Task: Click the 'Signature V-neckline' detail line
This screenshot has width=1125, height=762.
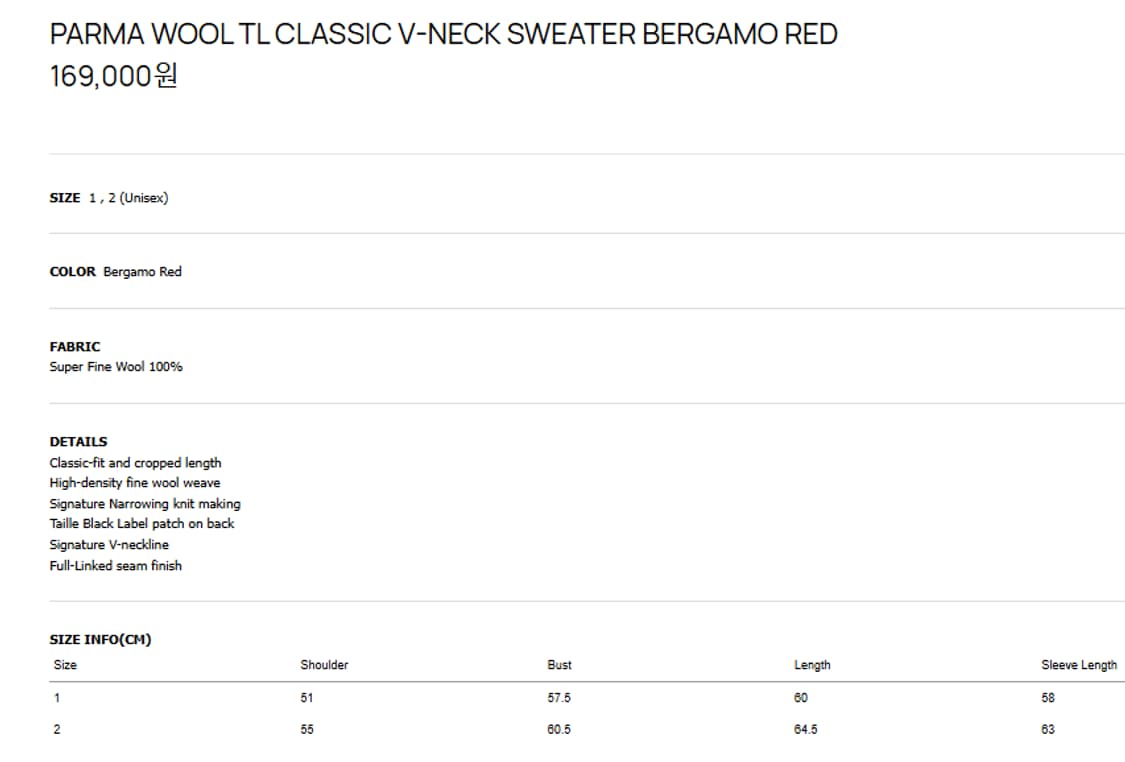Action: (x=109, y=545)
